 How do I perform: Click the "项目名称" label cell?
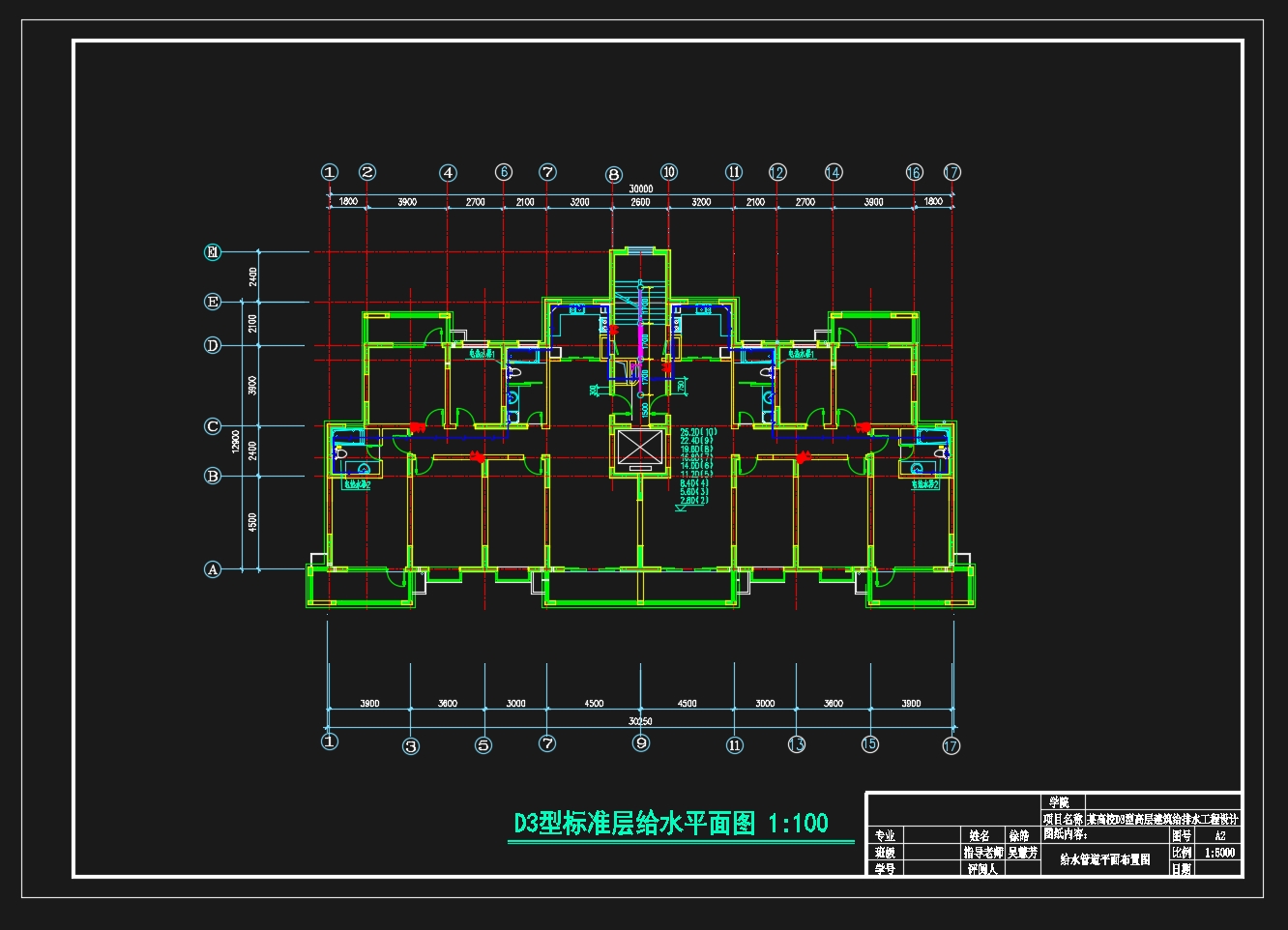point(1064,819)
